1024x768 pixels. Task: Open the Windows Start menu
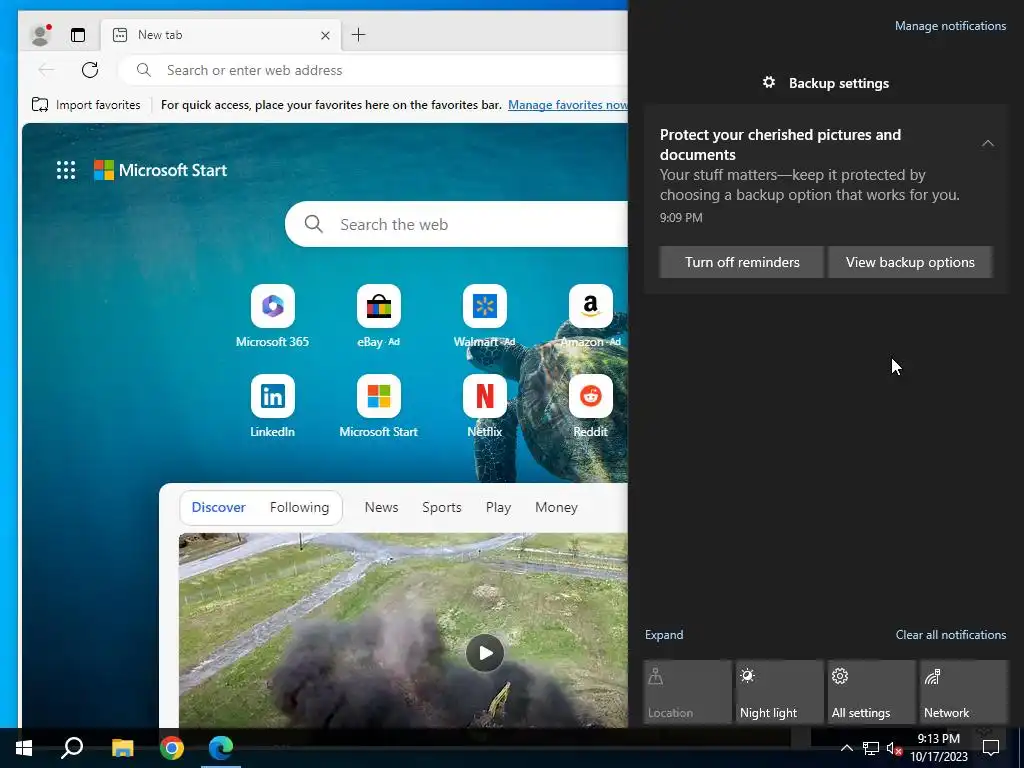tap(24, 748)
